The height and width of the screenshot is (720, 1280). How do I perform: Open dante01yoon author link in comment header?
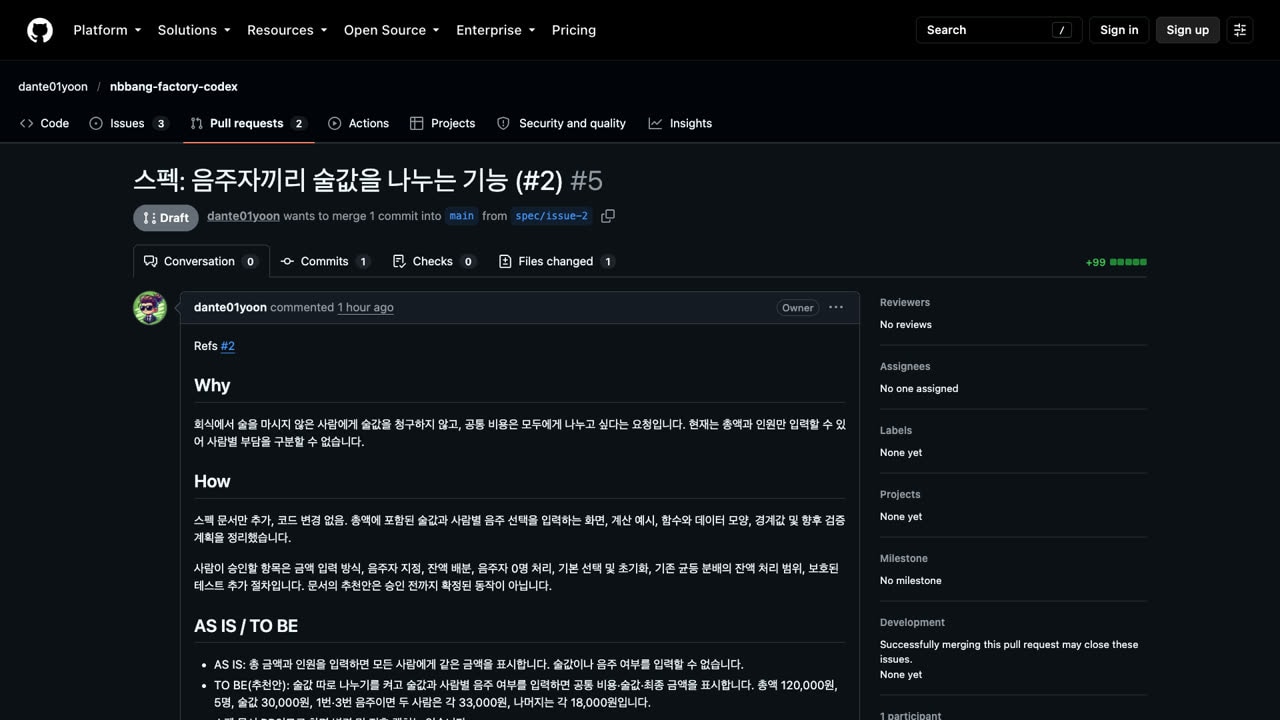230,307
